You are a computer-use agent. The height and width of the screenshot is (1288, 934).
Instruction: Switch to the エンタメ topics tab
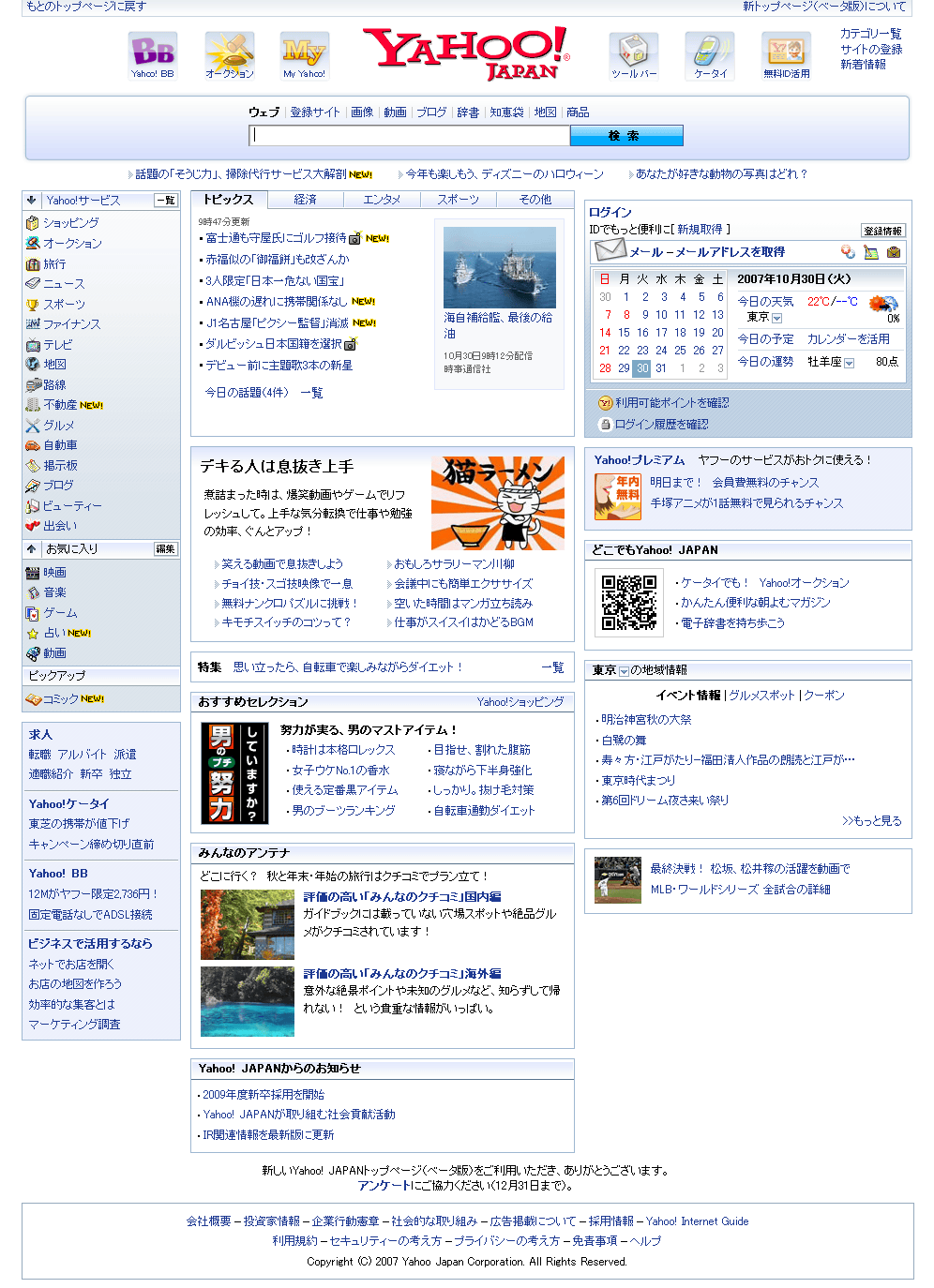coord(383,199)
